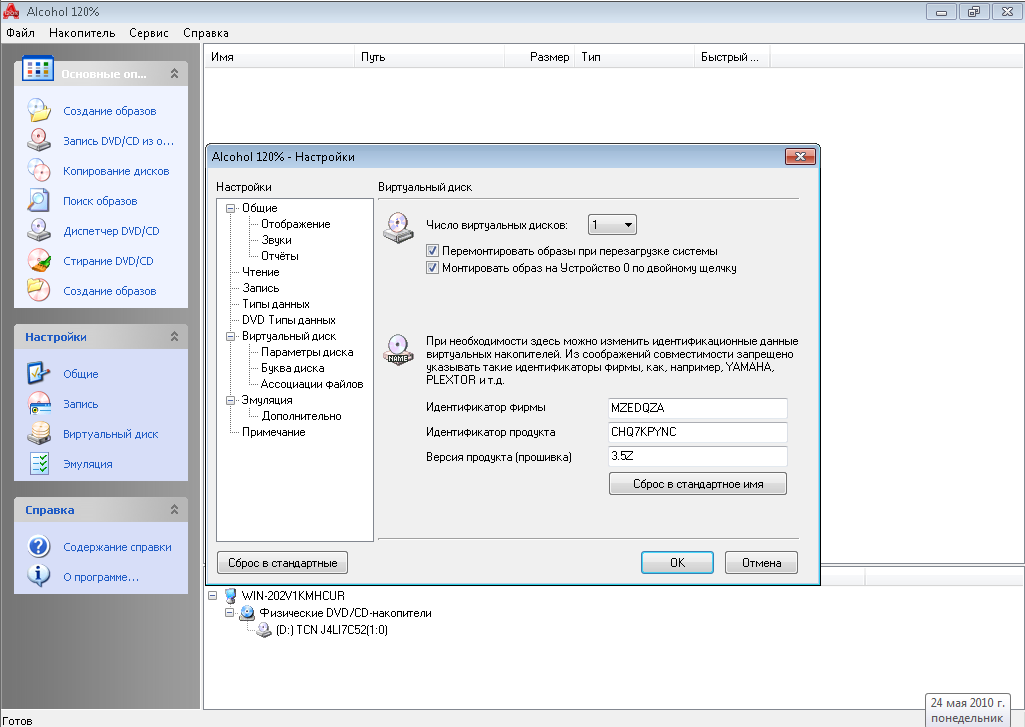Image resolution: width=1025 pixels, height=727 pixels.
Task: Click the Стирание DVD/CD icon
Action: click(x=39, y=261)
